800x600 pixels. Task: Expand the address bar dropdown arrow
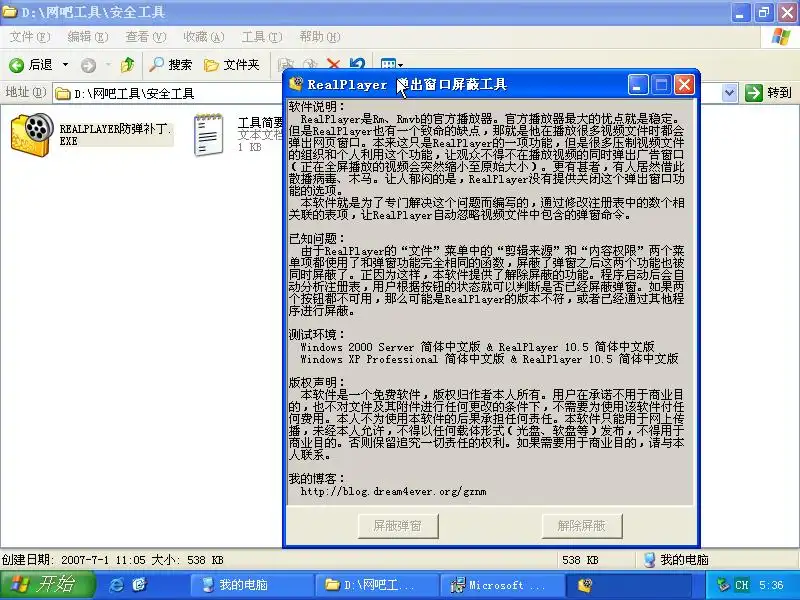[x=729, y=93]
